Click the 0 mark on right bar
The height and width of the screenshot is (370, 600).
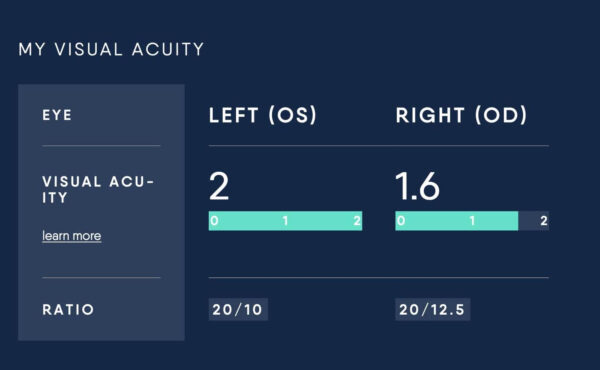pyautogui.click(x=401, y=221)
